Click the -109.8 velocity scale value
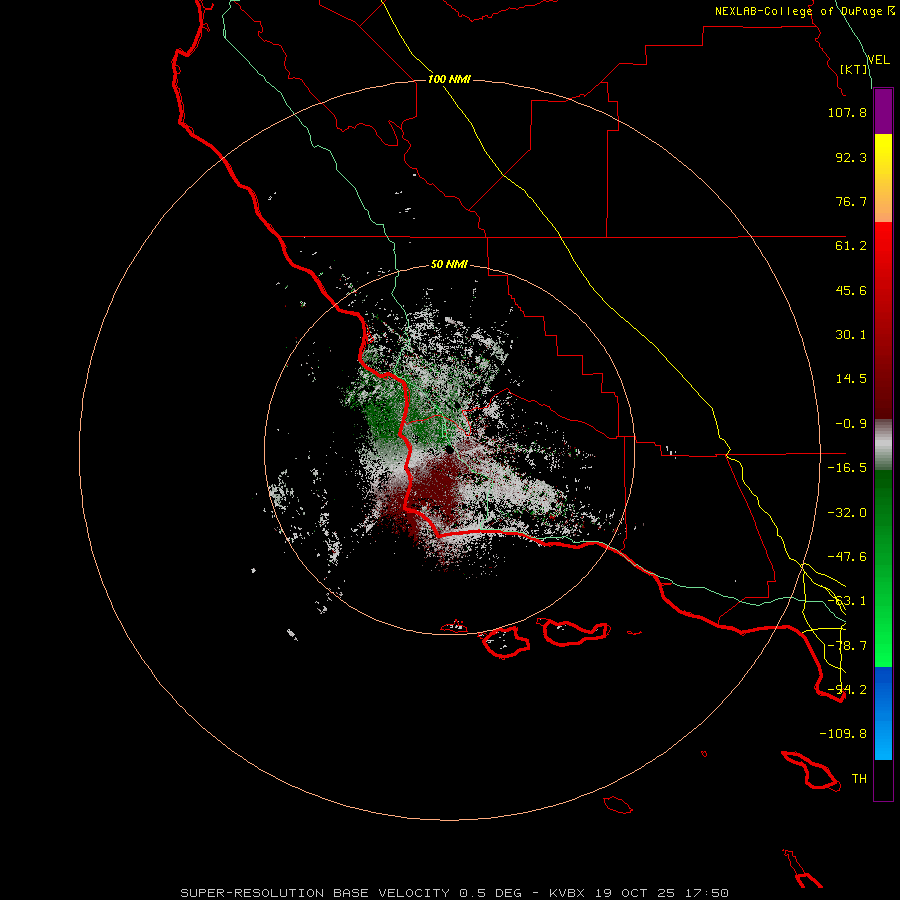The height and width of the screenshot is (900, 900). coord(843,734)
